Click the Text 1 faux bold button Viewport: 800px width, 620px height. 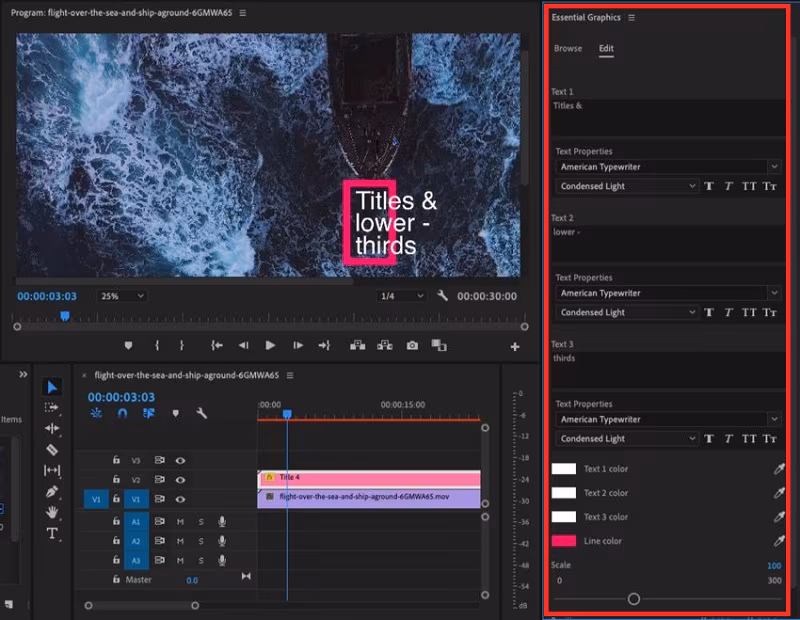[x=709, y=186]
